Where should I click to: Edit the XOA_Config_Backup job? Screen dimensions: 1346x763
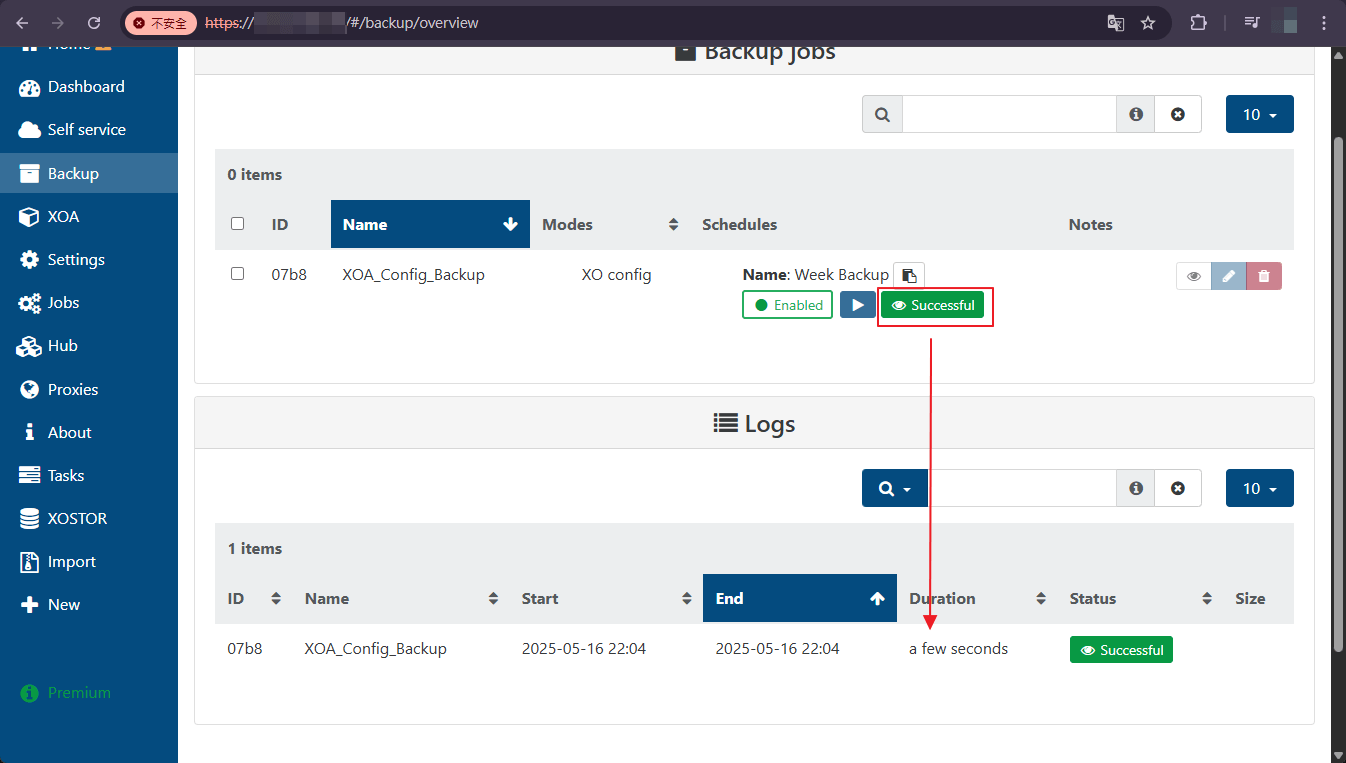(x=1228, y=276)
